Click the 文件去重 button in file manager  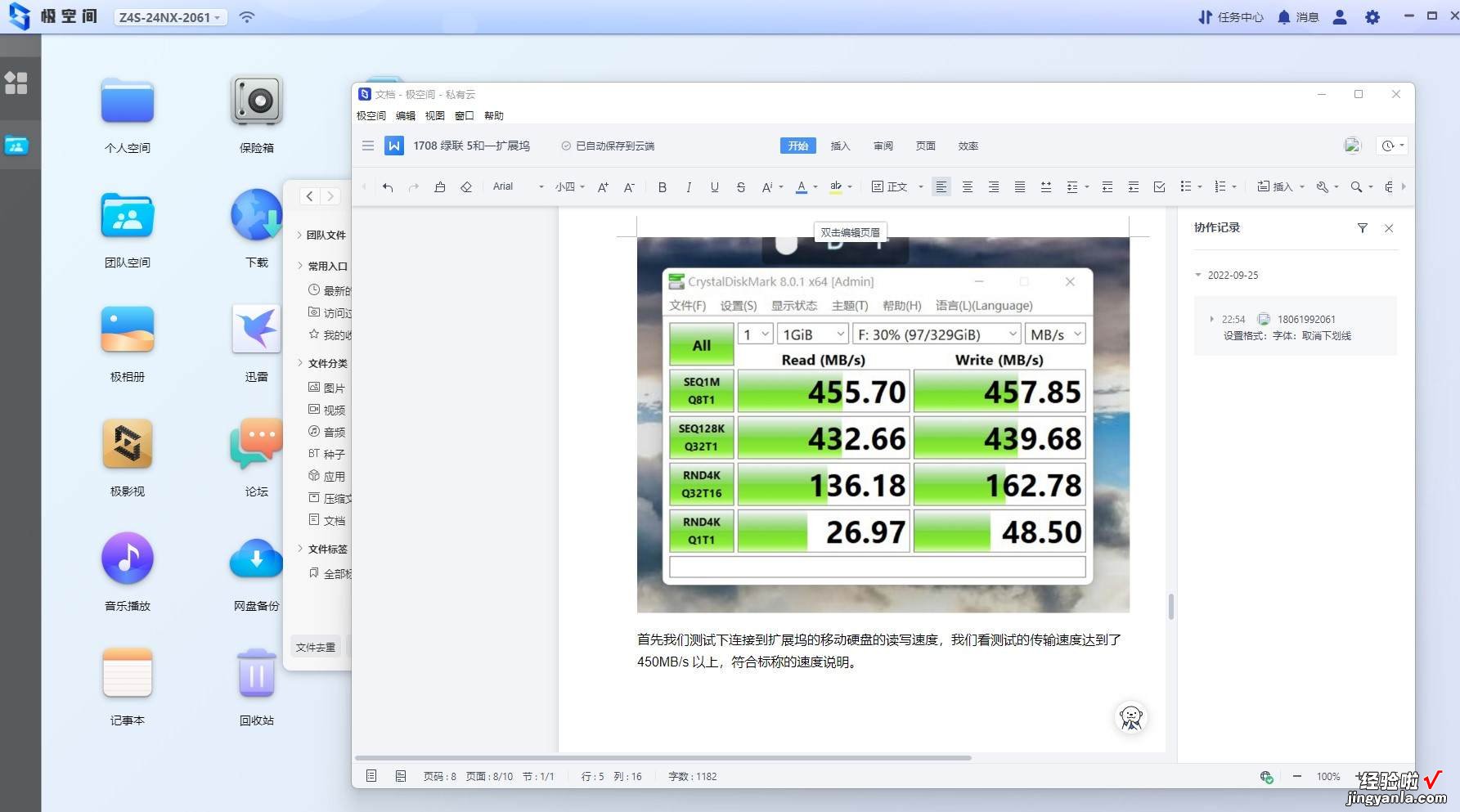tap(316, 647)
